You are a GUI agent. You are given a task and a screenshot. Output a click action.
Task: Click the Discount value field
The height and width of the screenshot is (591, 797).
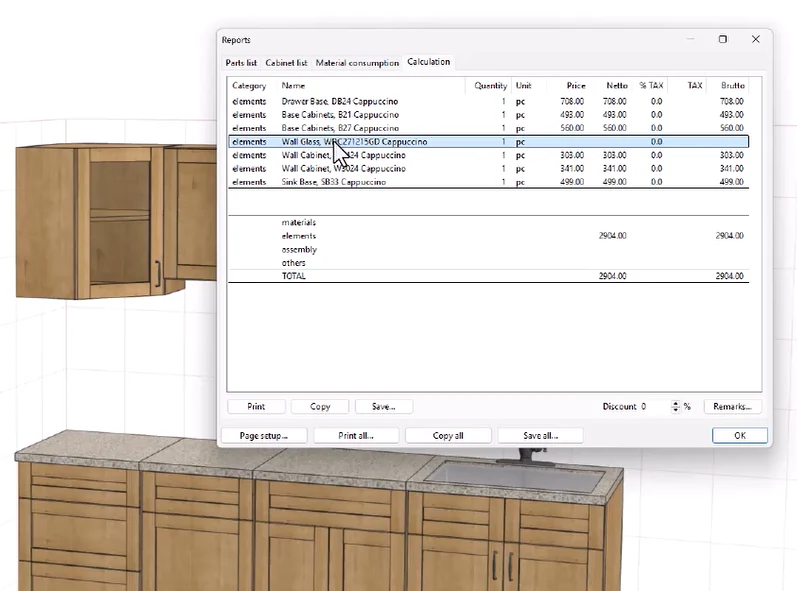coord(654,407)
